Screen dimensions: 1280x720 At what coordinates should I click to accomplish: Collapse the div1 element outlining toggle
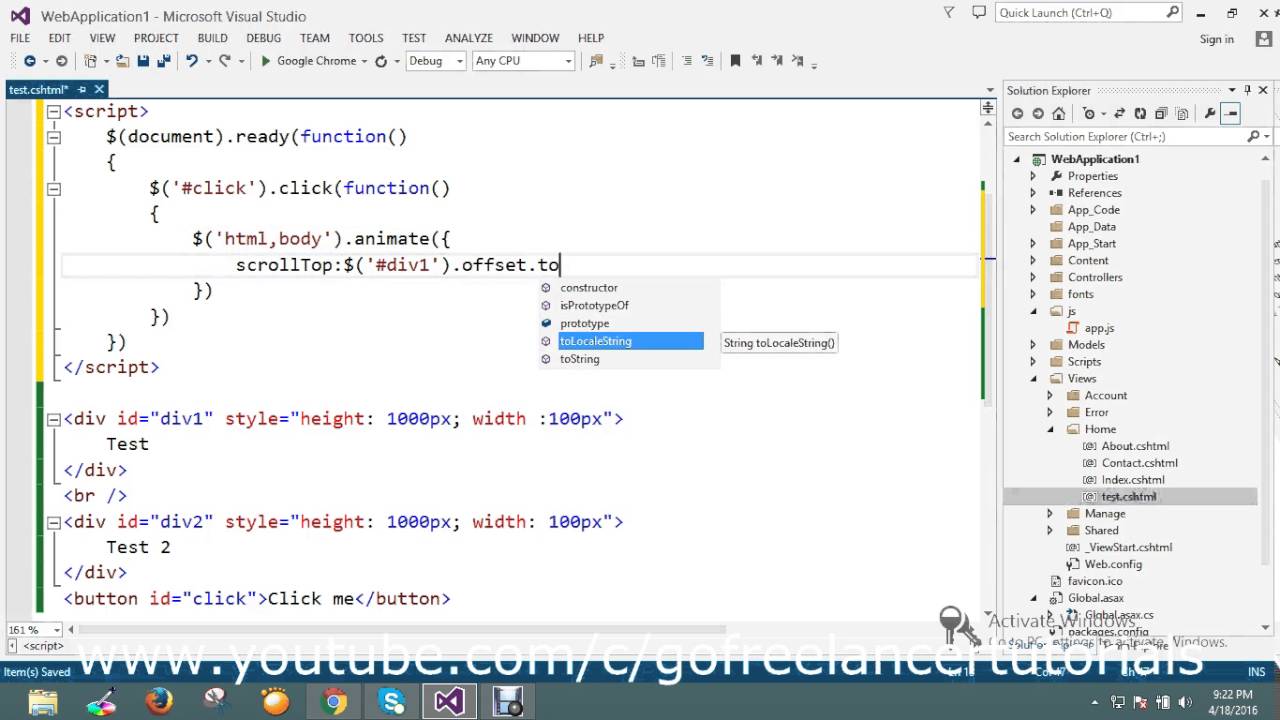54,419
